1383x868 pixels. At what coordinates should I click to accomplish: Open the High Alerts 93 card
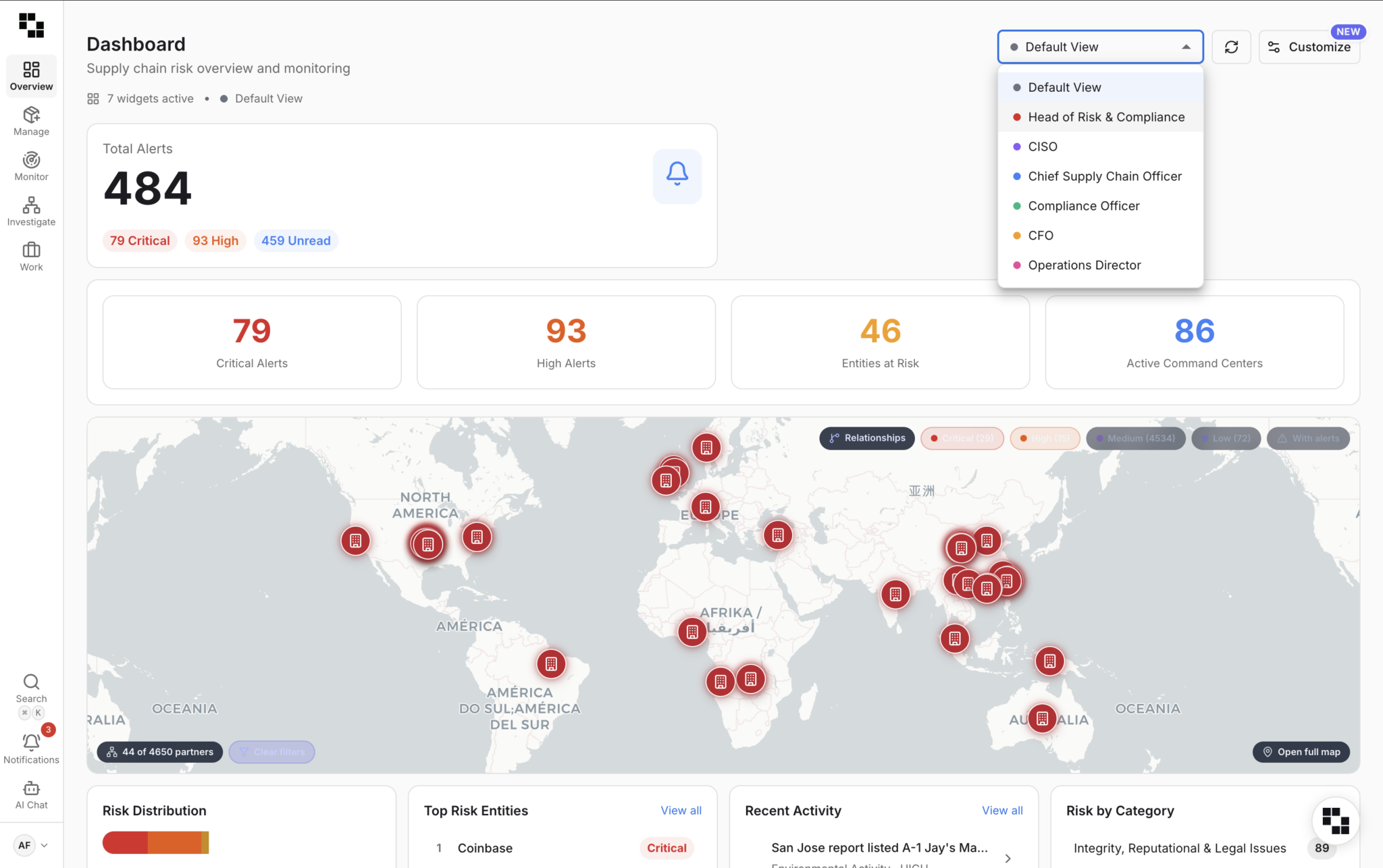pyautogui.click(x=566, y=342)
